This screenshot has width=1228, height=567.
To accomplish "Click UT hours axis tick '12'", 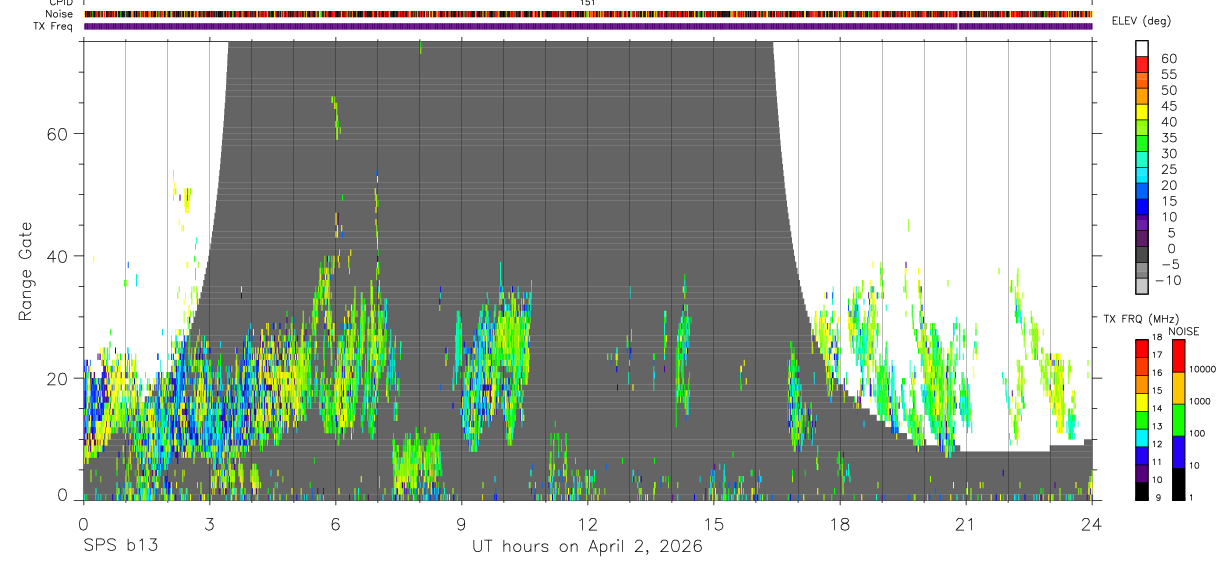I will 587,523.
